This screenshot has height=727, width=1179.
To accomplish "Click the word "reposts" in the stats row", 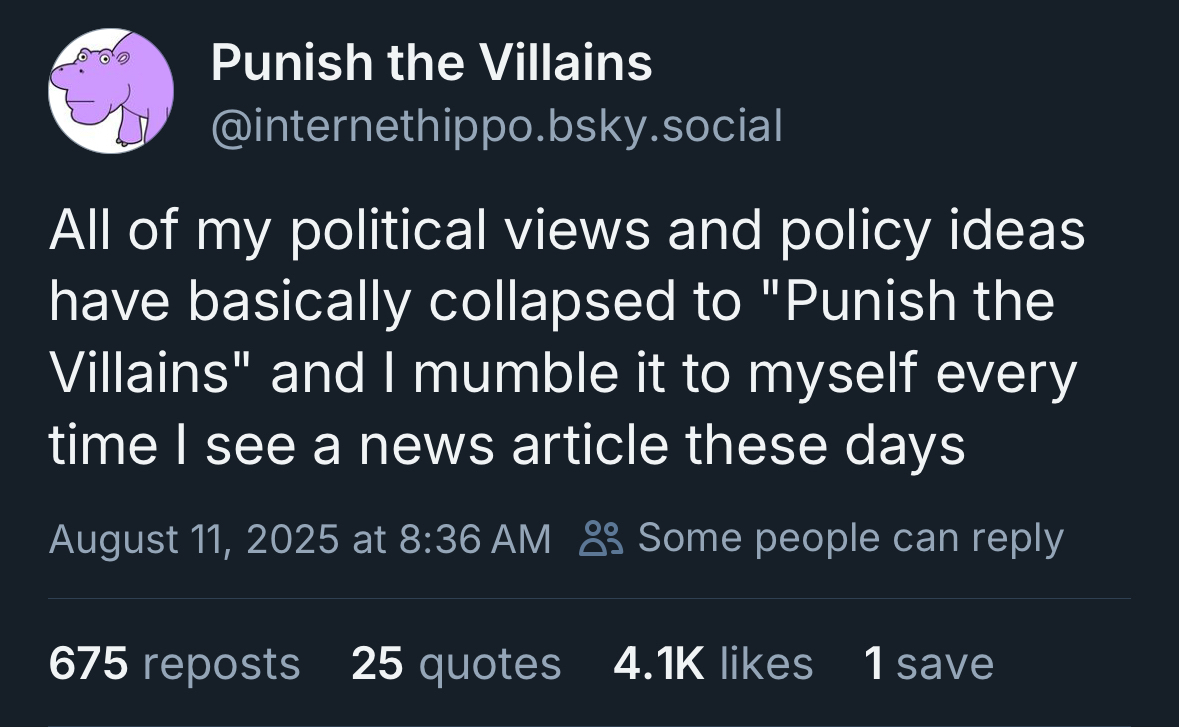I will tap(221, 664).
